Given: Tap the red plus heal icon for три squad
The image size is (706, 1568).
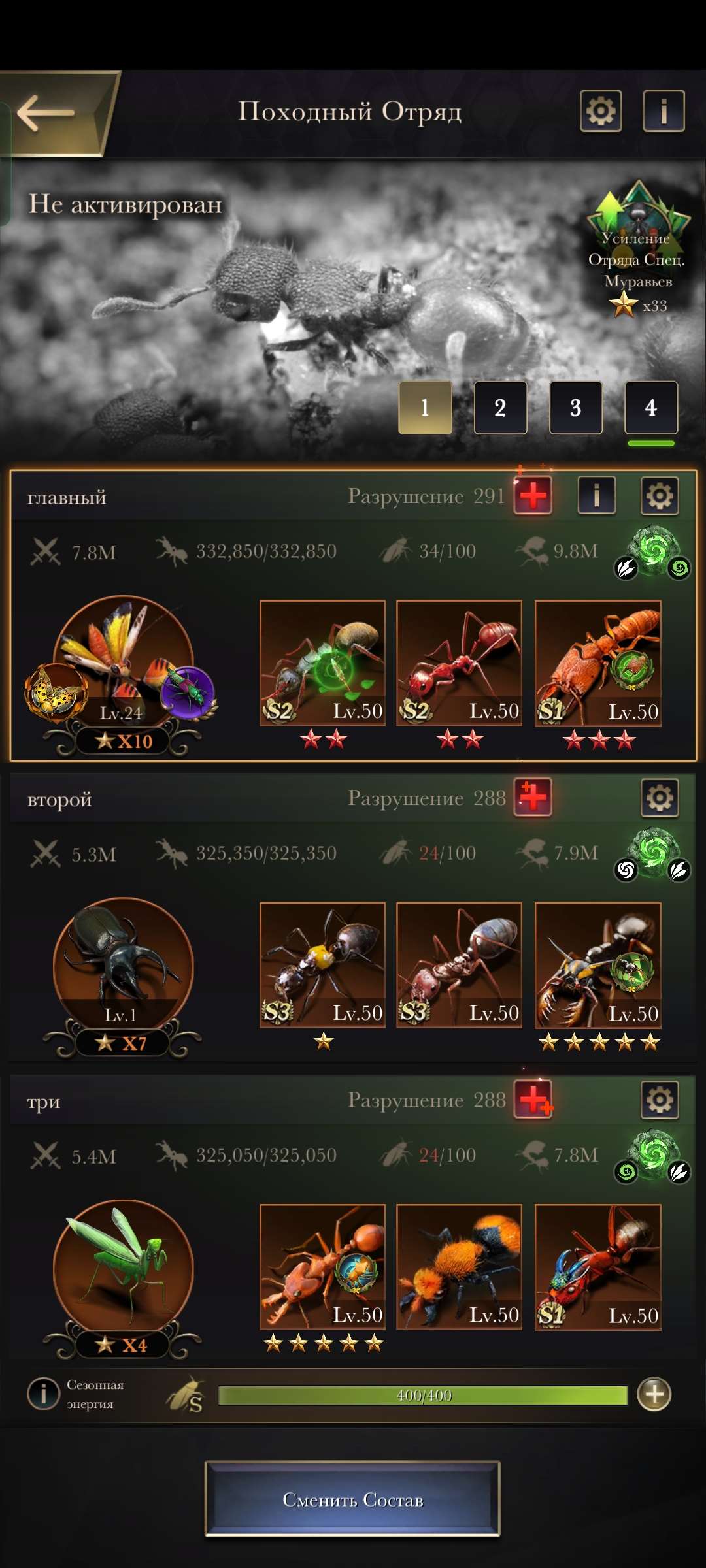Looking at the screenshot, I should tap(533, 1100).
